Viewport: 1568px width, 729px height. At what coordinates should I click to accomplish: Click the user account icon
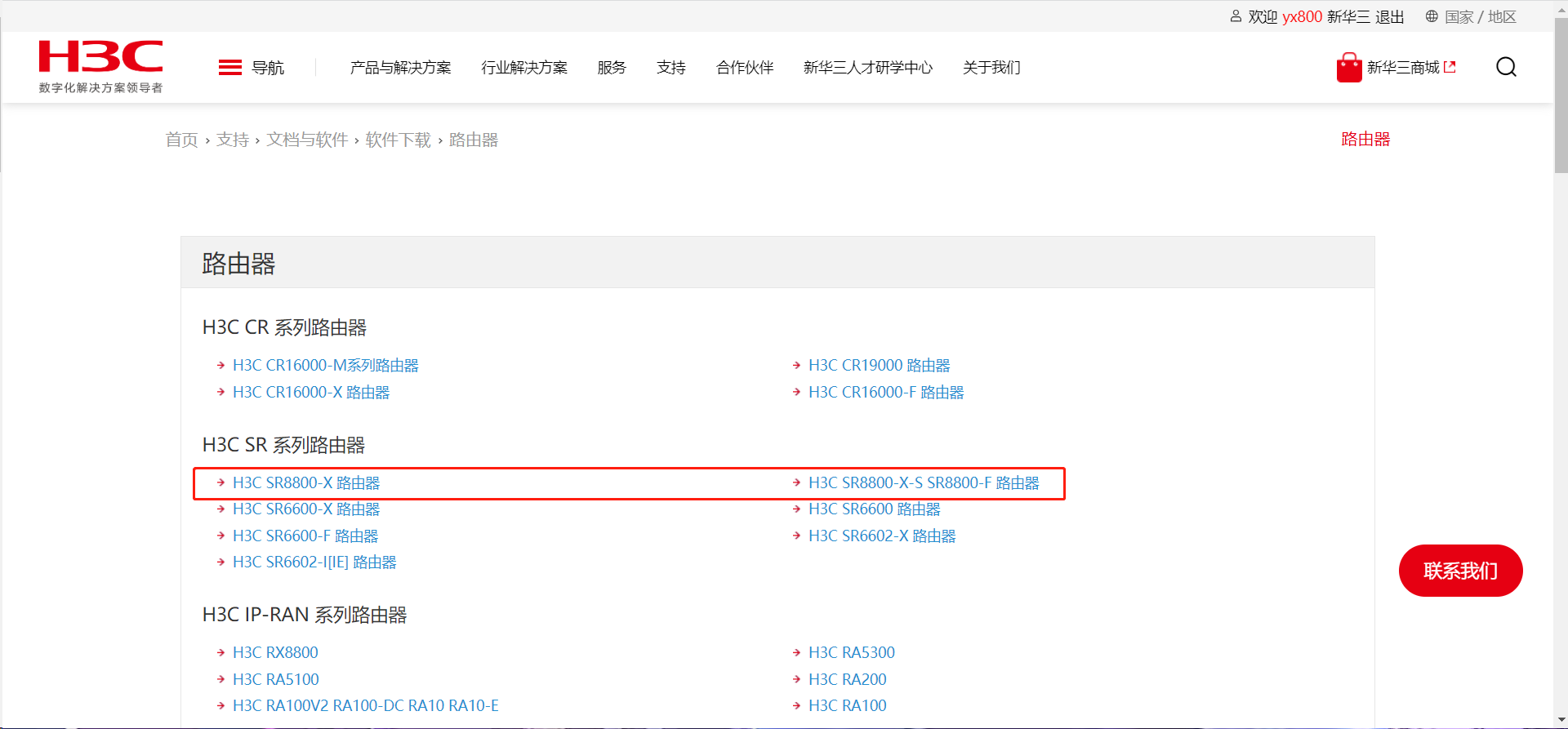(x=1236, y=16)
